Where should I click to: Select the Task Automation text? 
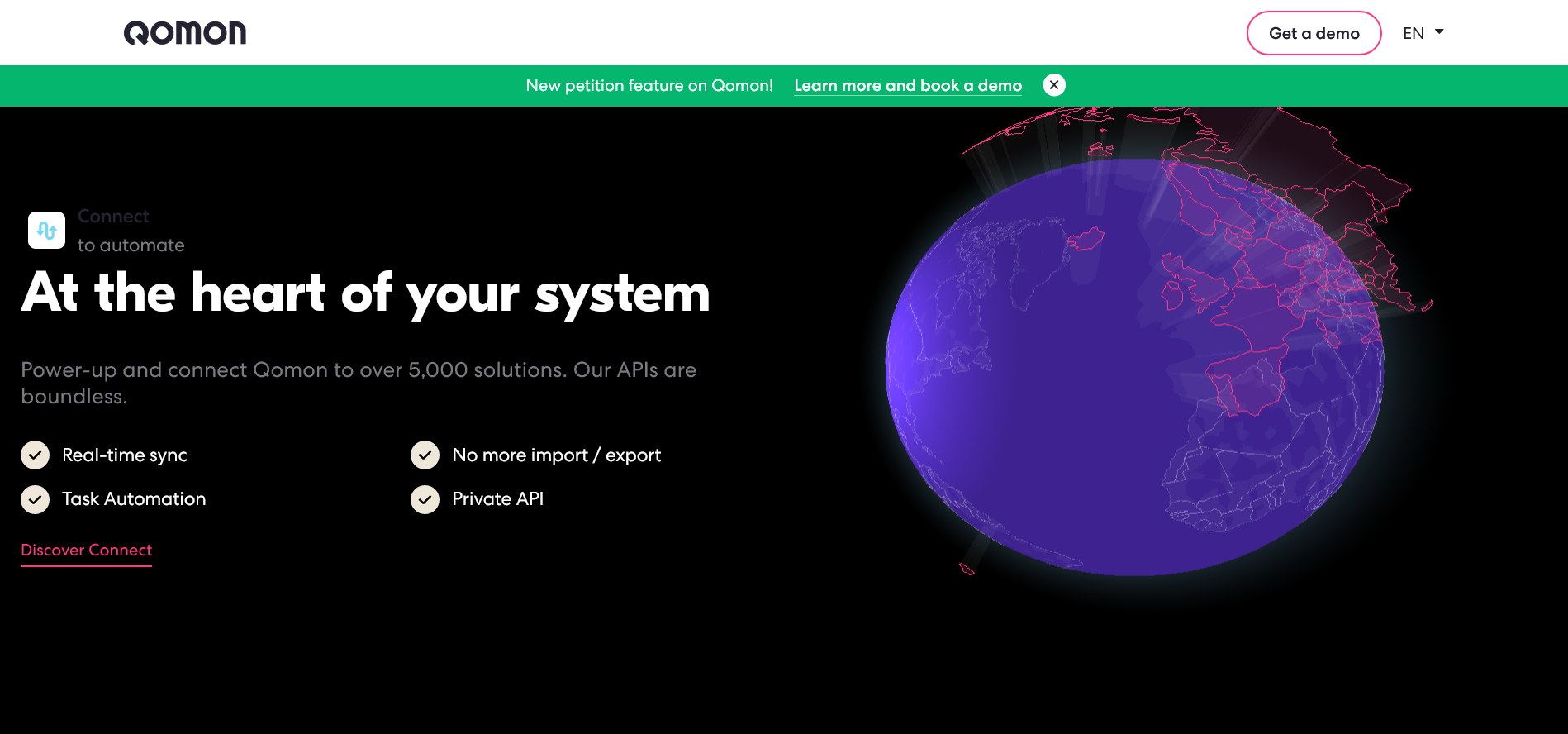click(x=134, y=499)
